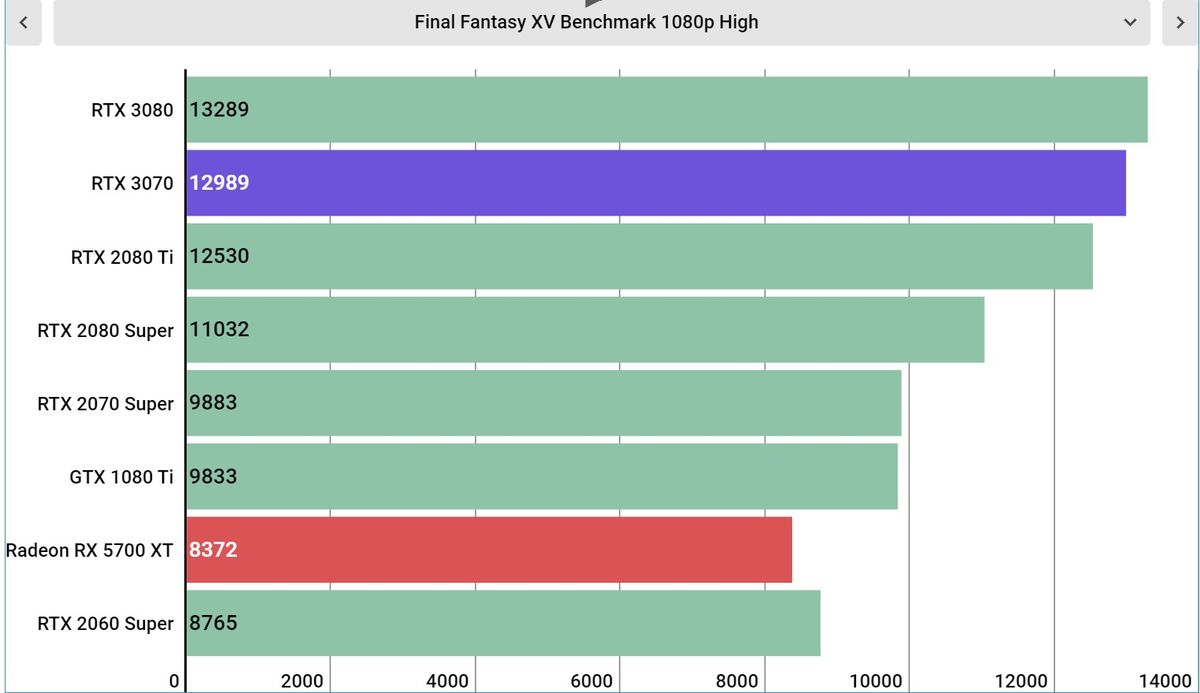This screenshot has width=1200, height=693.
Task: Select the RTX 2060 Super label
Action: 105,624
